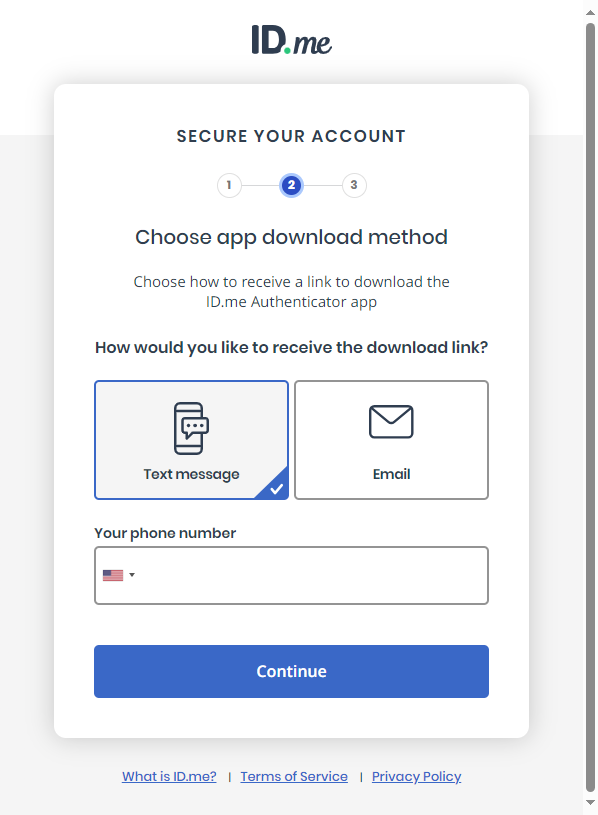Click the page scrollbar on the right
The width and height of the screenshot is (598, 815).
point(590,400)
